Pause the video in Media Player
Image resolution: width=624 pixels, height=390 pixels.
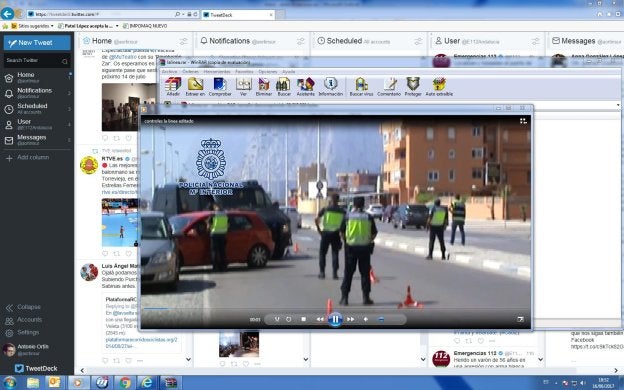[335, 319]
